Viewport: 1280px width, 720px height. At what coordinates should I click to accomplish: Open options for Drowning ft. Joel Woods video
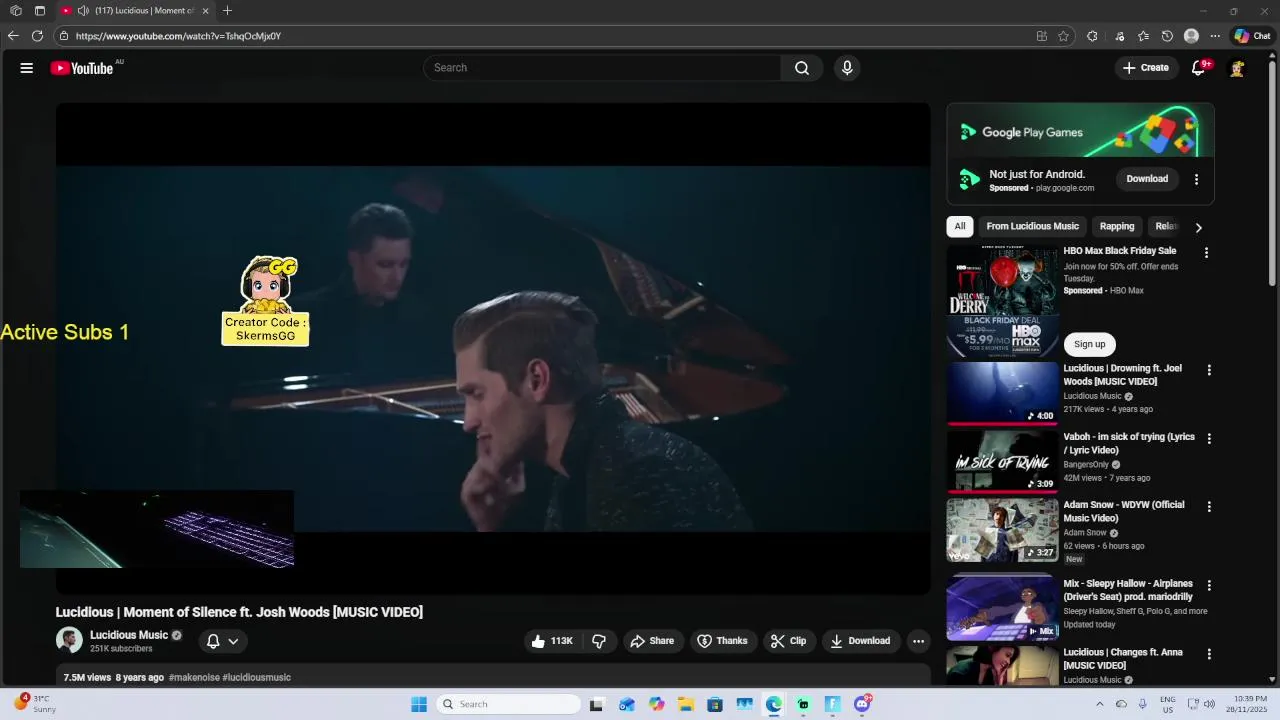[1209, 370]
